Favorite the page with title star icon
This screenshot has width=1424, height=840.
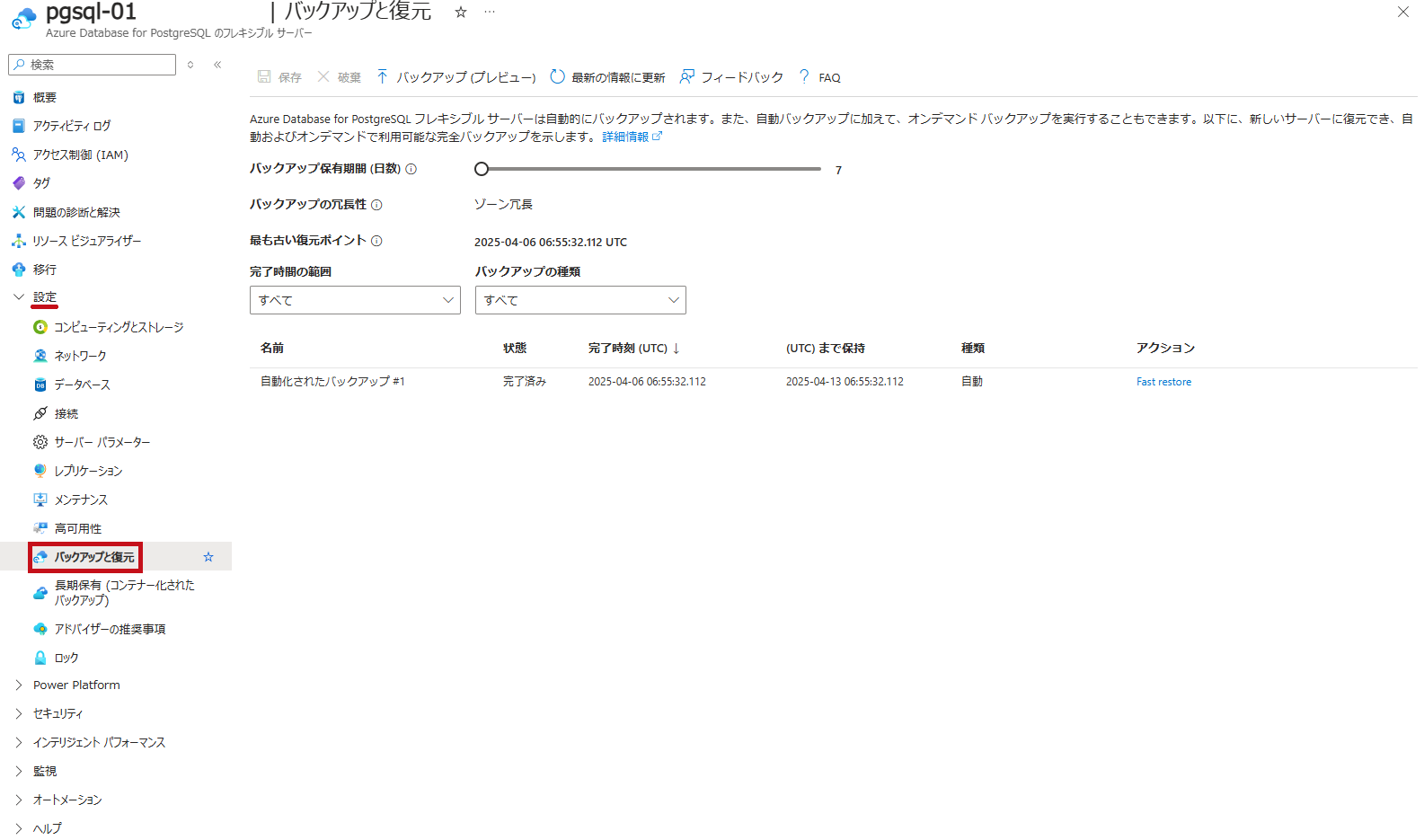461,13
